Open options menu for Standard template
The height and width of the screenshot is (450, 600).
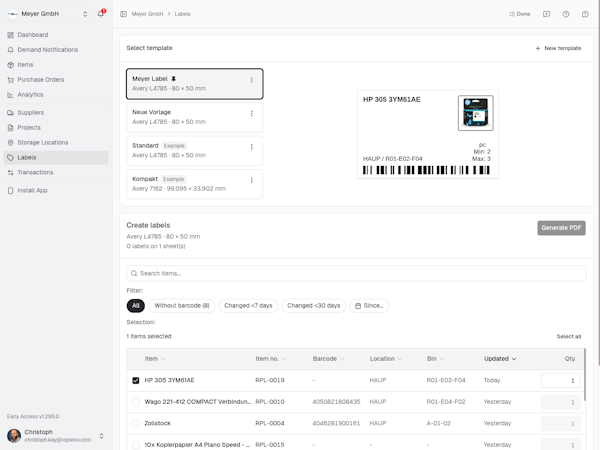point(251,147)
